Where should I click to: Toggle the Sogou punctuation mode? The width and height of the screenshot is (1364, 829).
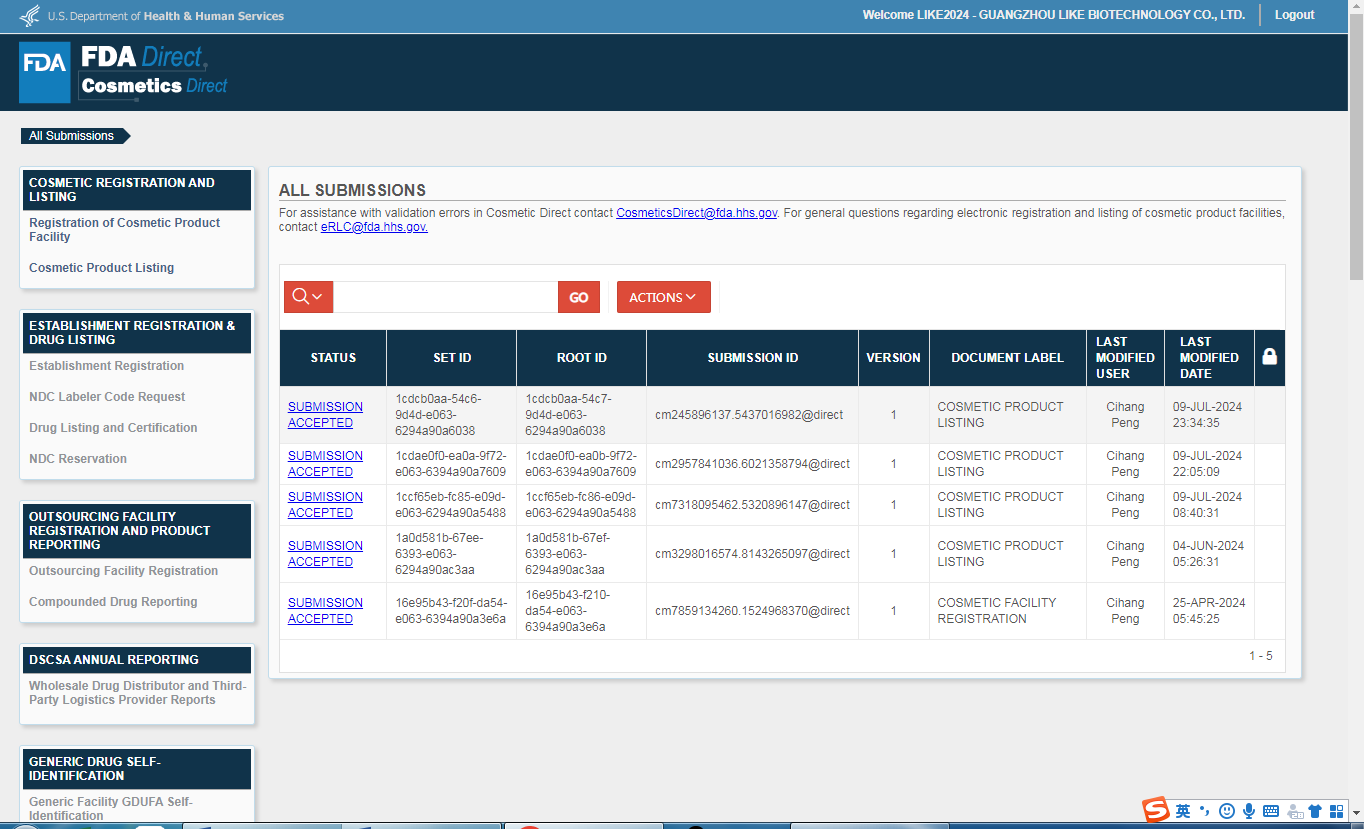tap(1204, 811)
